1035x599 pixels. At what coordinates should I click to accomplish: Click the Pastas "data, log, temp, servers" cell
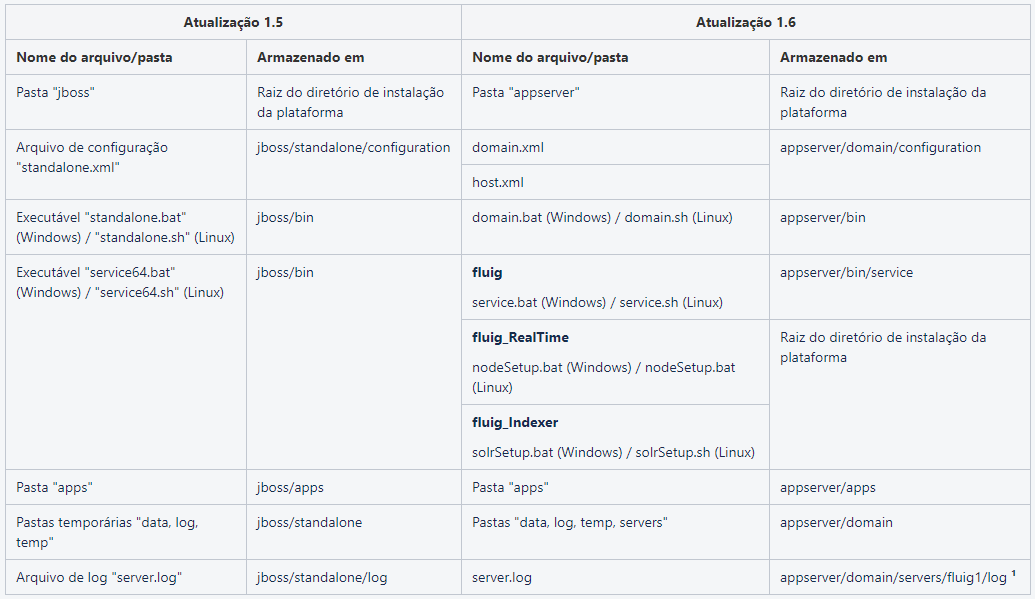[615, 532]
